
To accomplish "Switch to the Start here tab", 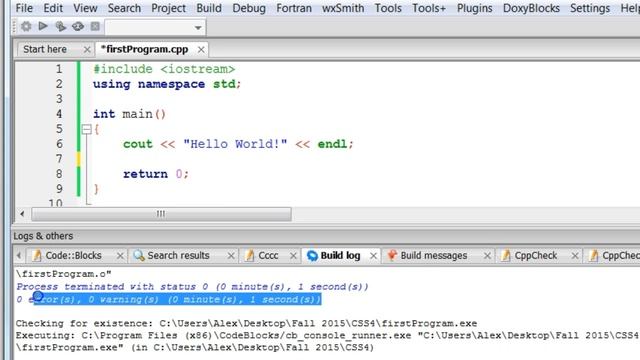I will pyautogui.click(x=45, y=49).
